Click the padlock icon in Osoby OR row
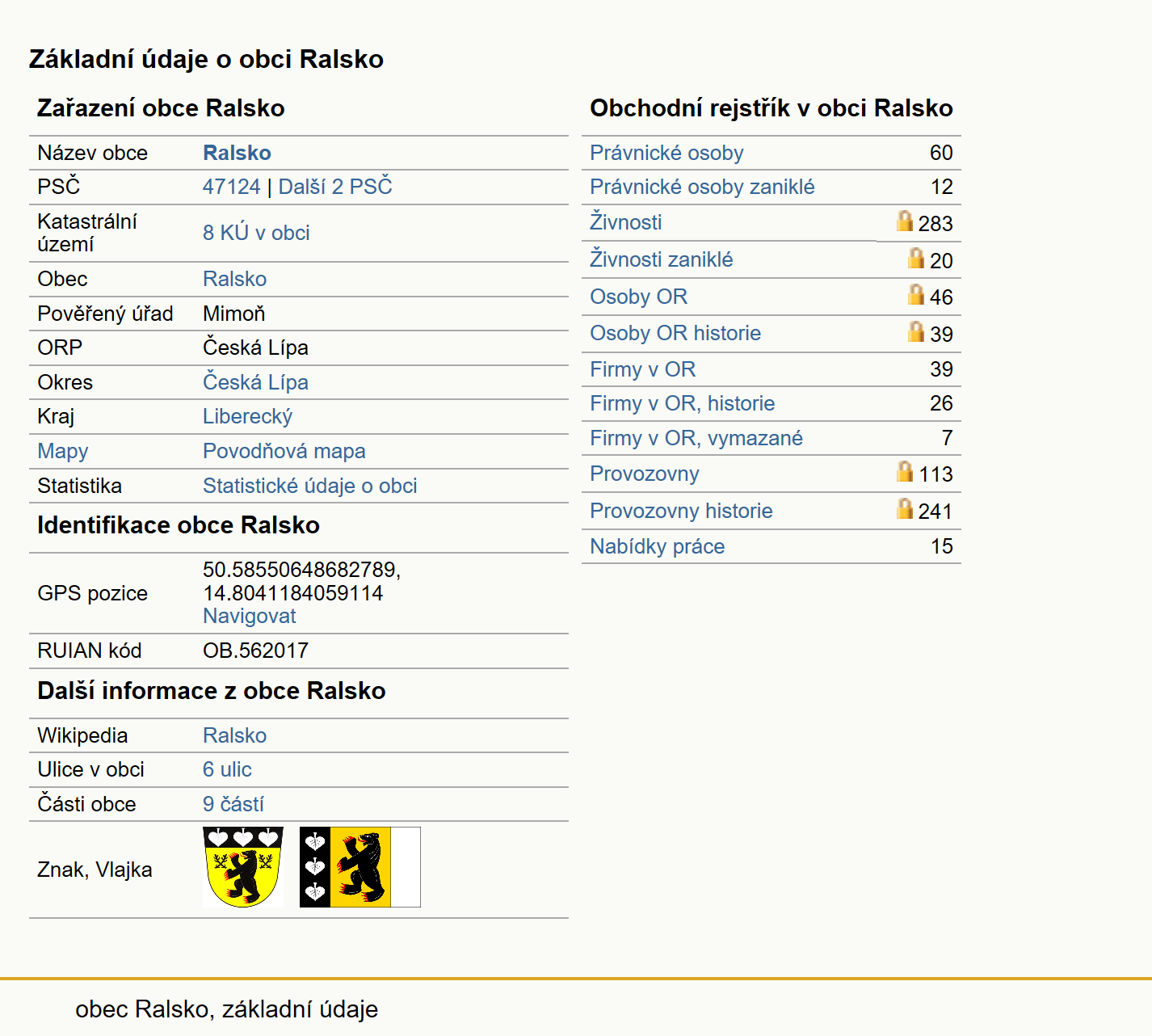The height and width of the screenshot is (1036, 1152). coord(916,294)
